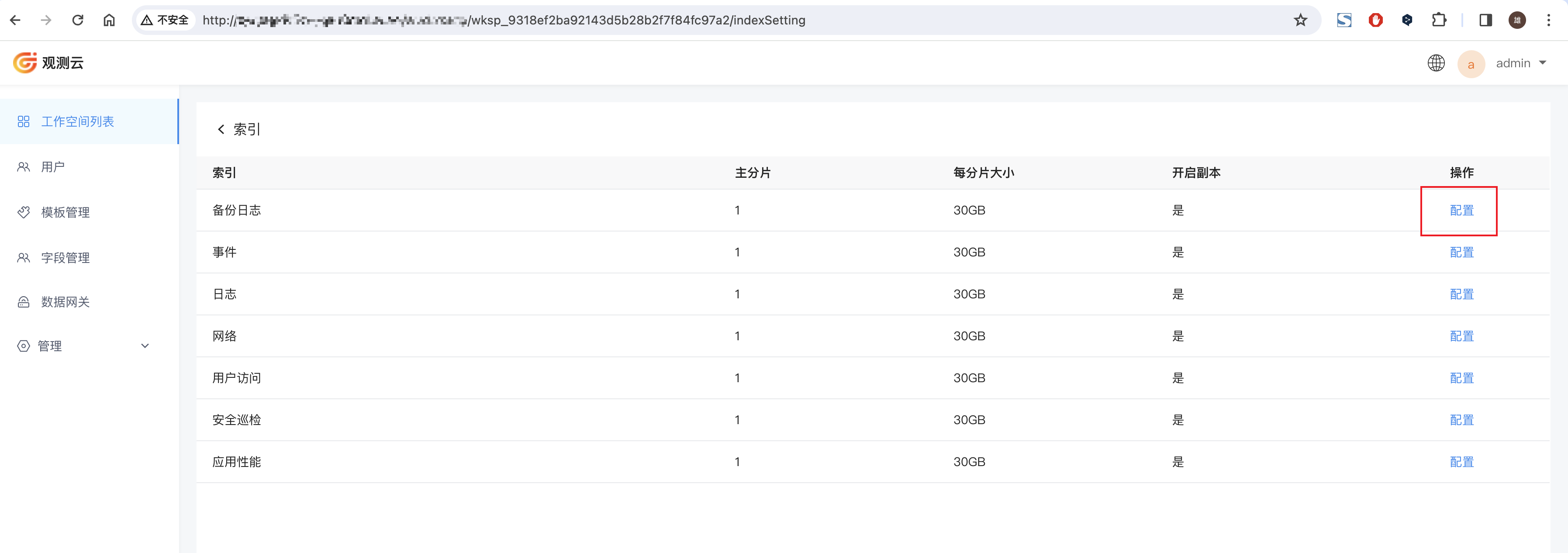Open the browser three-dot menu
This screenshot has width=1568, height=553.
click(x=1548, y=20)
